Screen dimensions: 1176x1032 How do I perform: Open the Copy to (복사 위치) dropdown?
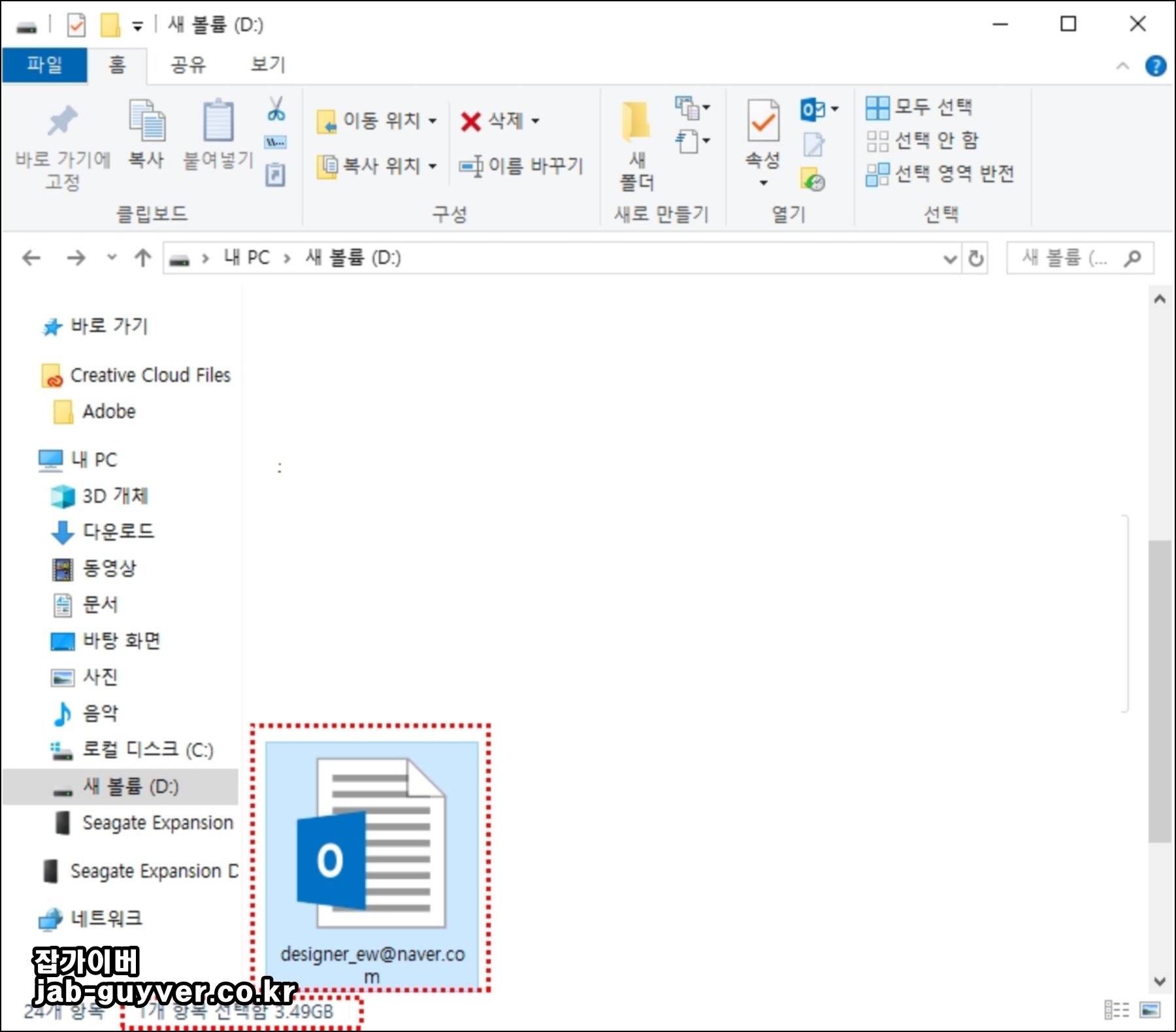[377, 166]
